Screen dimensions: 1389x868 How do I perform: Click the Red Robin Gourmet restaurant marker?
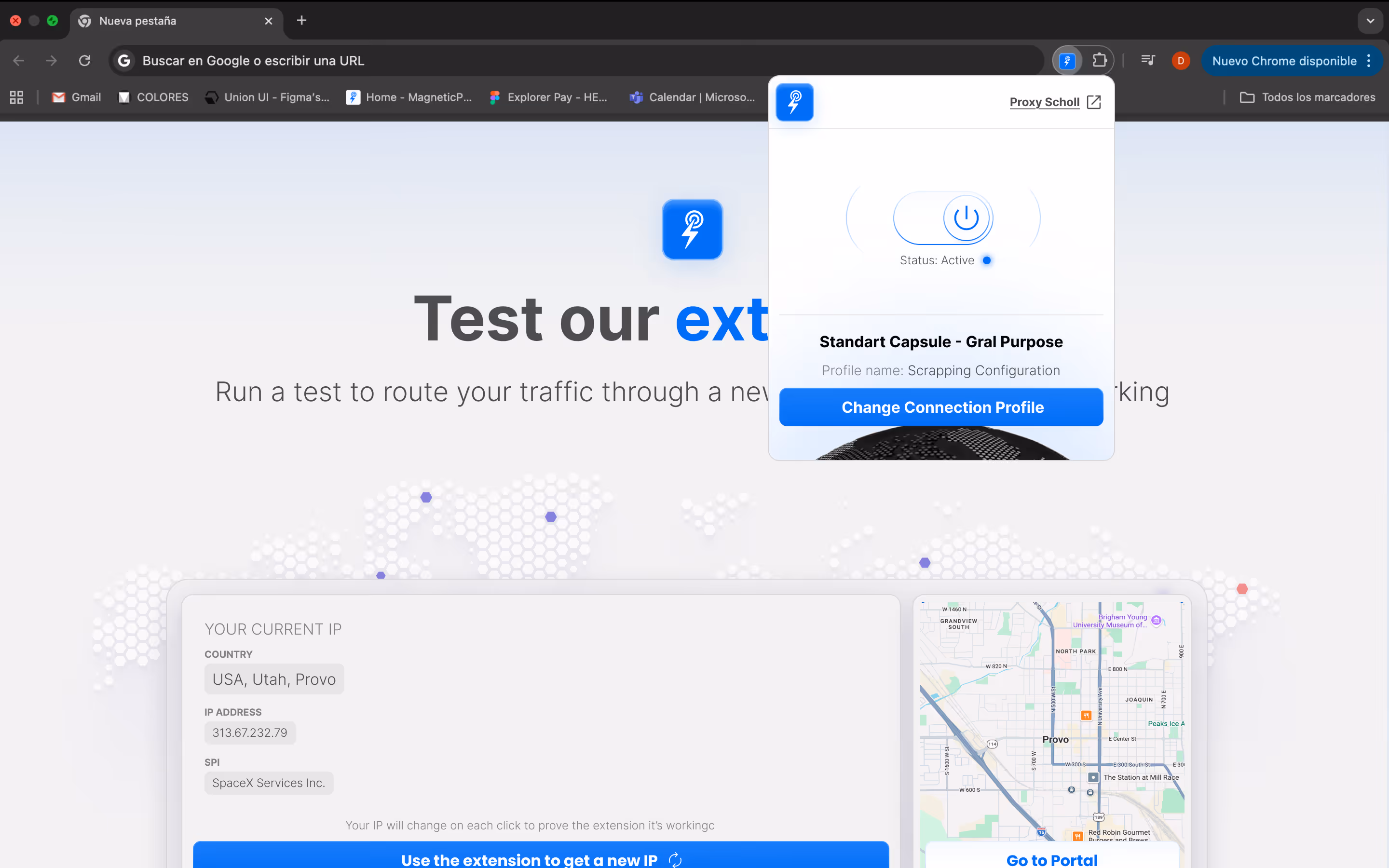click(x=1077, y=836)
